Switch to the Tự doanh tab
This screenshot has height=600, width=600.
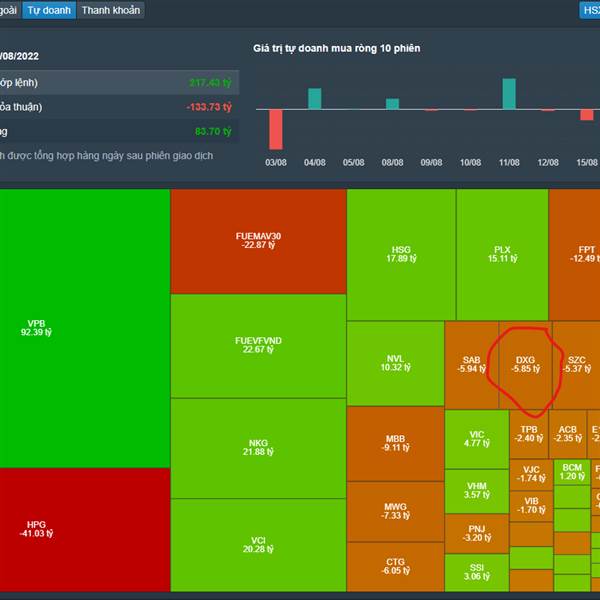(x=49, y=10)
